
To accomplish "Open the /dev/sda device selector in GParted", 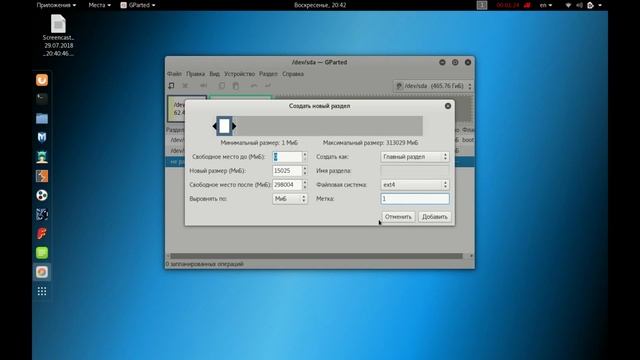I will point(433,86).
